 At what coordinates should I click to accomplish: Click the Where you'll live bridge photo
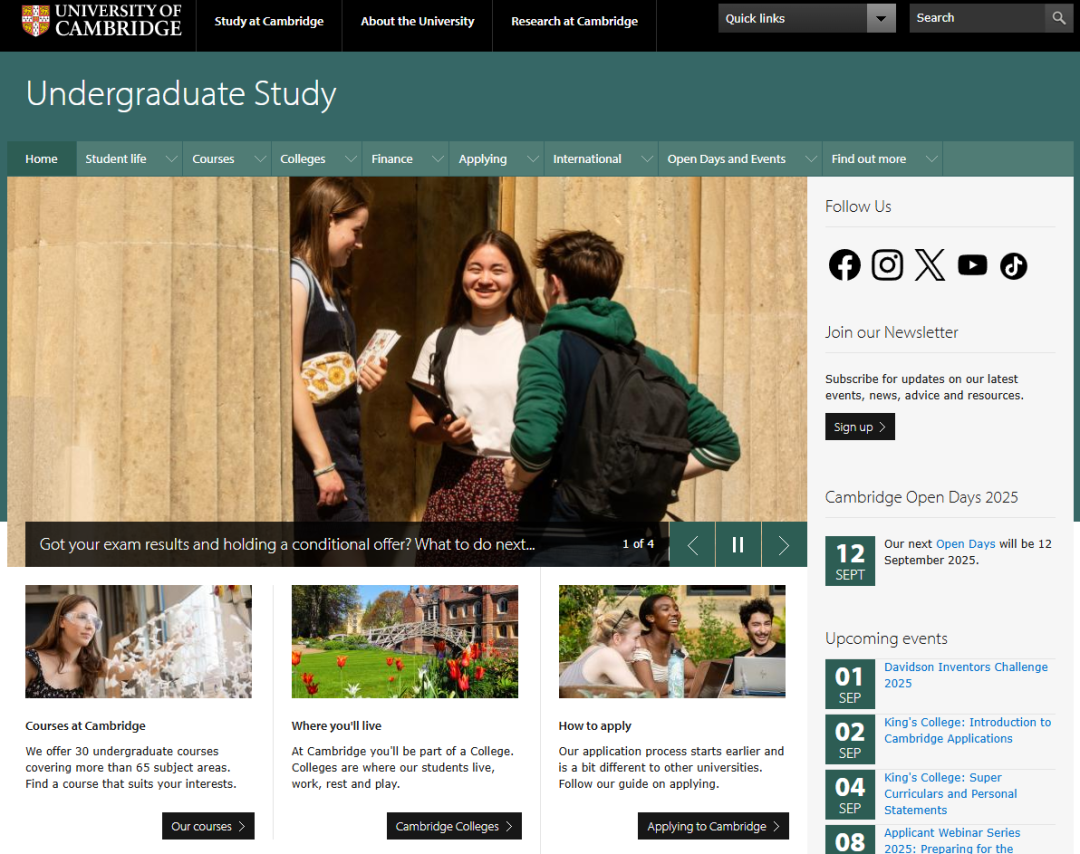pos(404,642)
